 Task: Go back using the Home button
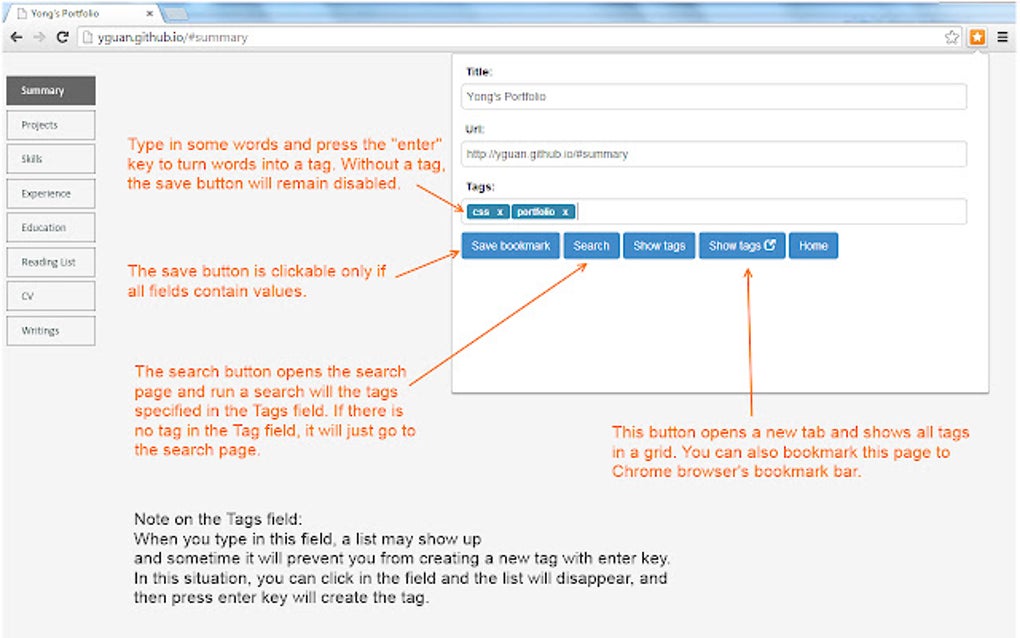tap(813, 245)
